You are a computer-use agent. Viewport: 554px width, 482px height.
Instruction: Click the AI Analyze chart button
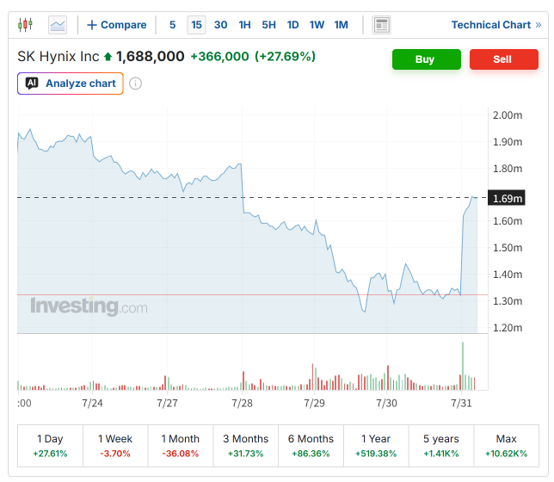(70, 83)
